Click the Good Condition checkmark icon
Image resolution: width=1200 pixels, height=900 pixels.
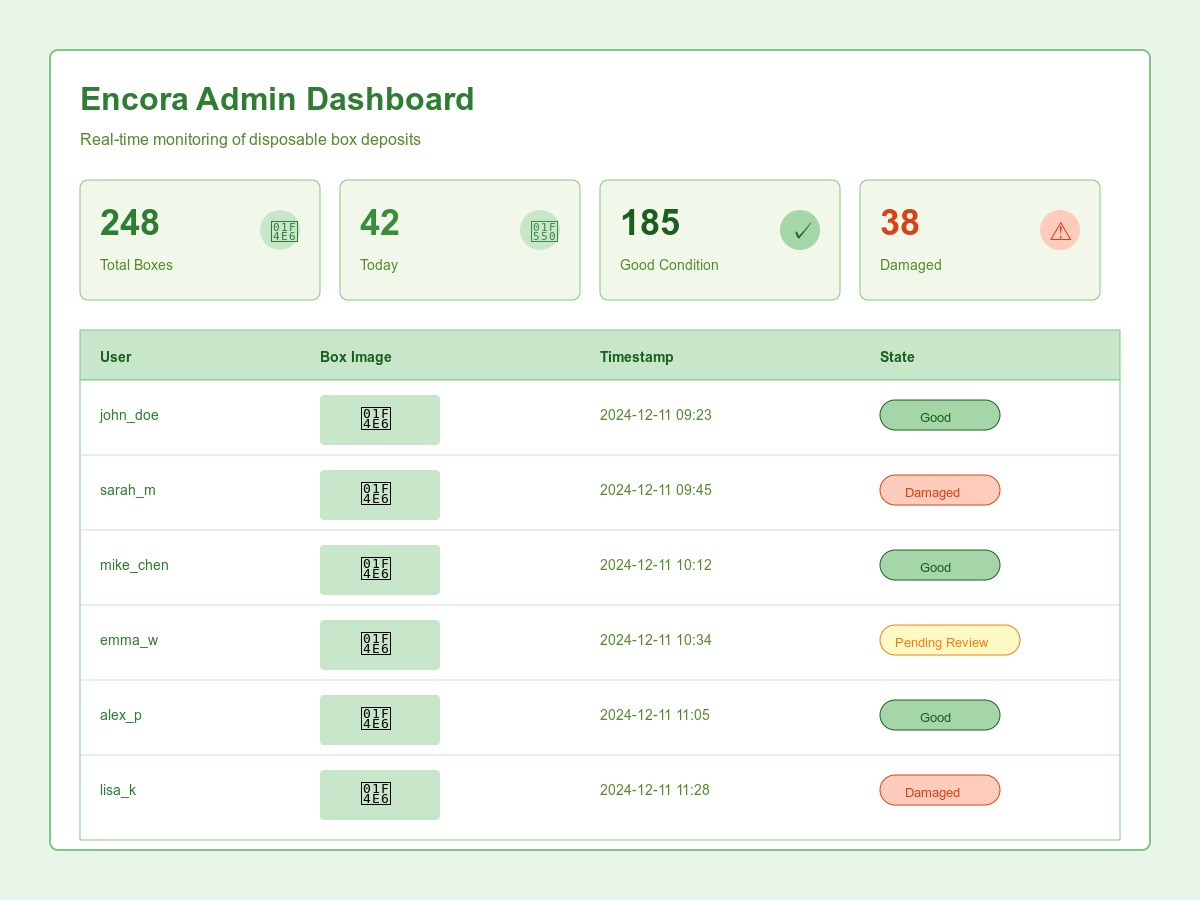800,230
